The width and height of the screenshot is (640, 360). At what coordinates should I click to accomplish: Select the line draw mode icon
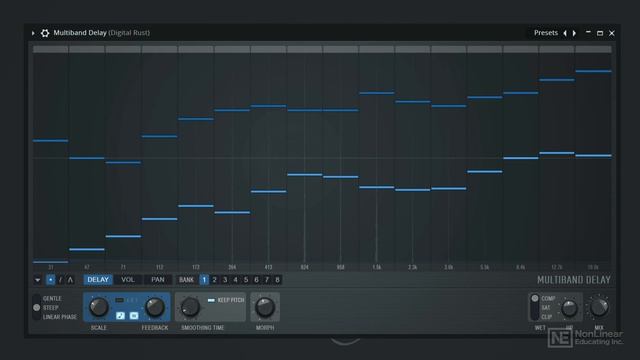[60, 280]
